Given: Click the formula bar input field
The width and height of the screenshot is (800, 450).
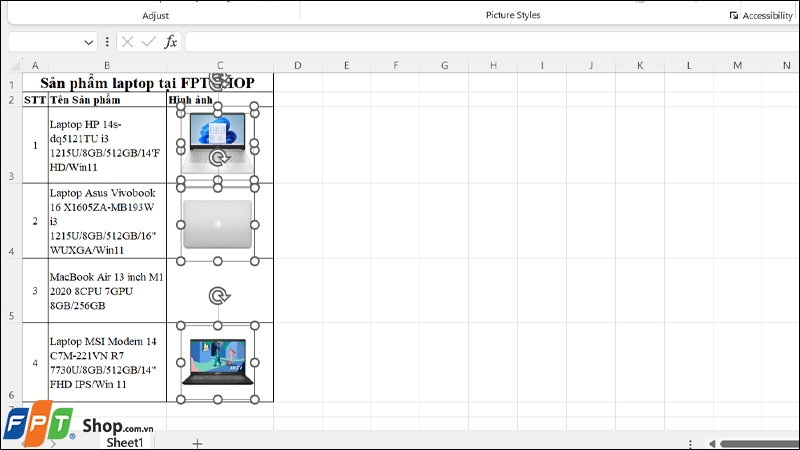Looking at the screenshot, I should (x=492, y=42).
